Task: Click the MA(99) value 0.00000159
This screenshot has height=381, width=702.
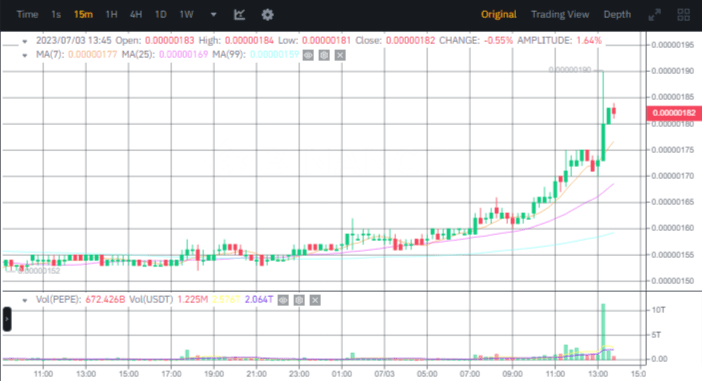Action: point(274,55)
